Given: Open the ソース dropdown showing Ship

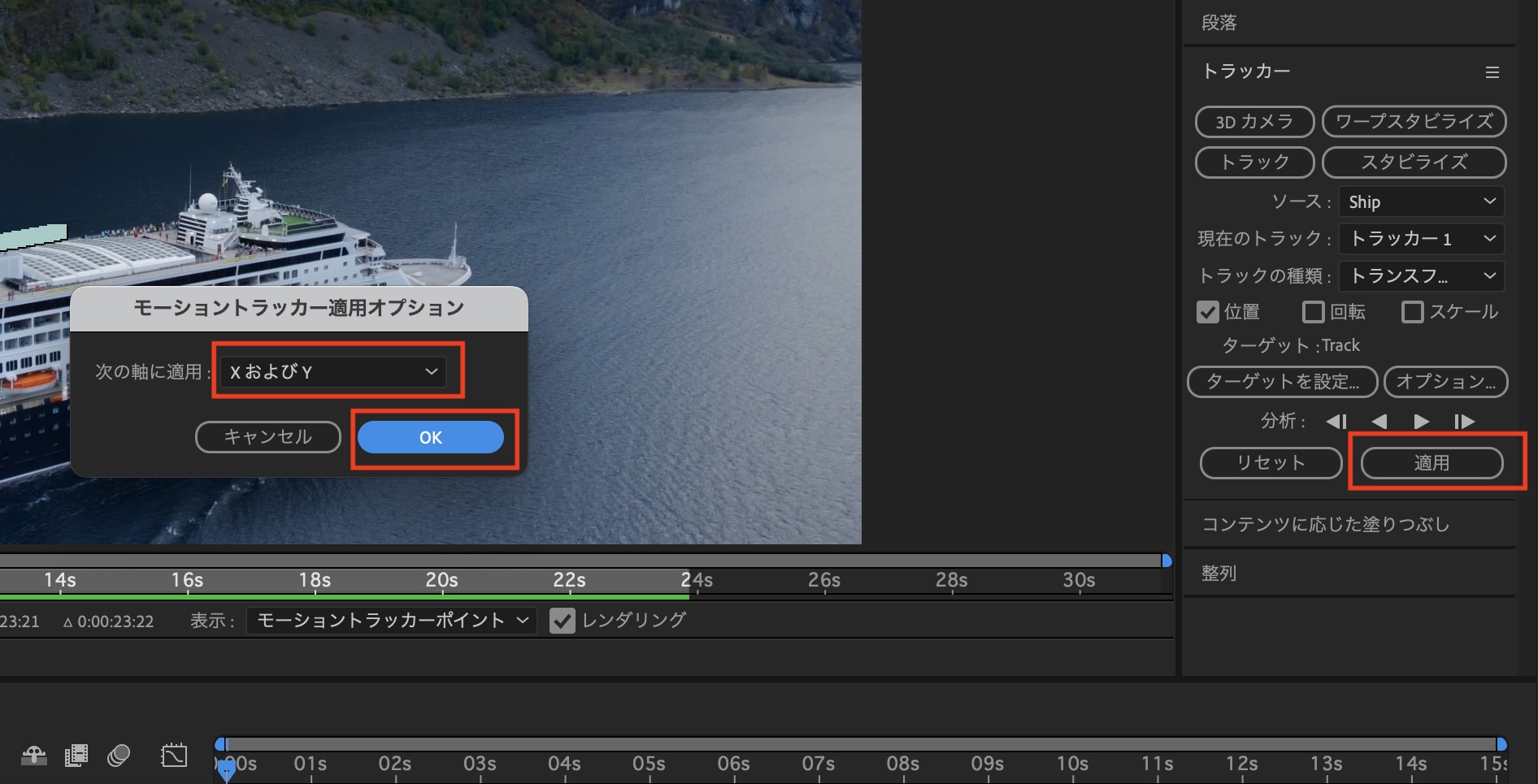Looking at the screenshot, I should [1421, 201].
